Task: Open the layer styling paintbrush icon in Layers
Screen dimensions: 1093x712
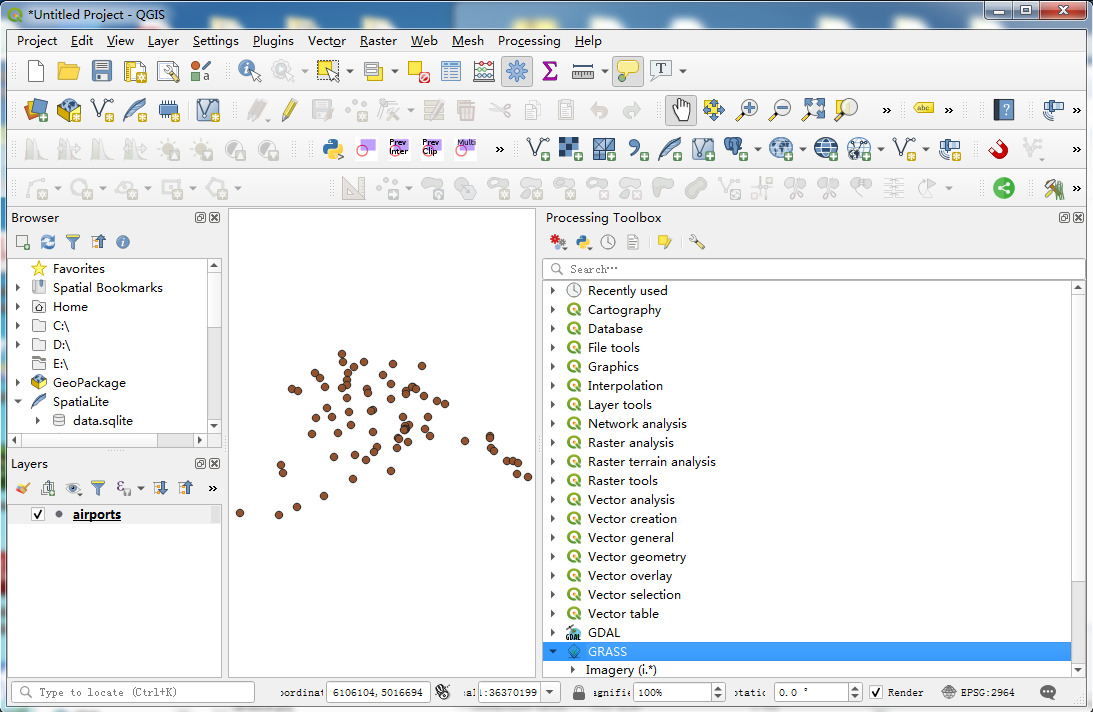Action: click(22, 488)
